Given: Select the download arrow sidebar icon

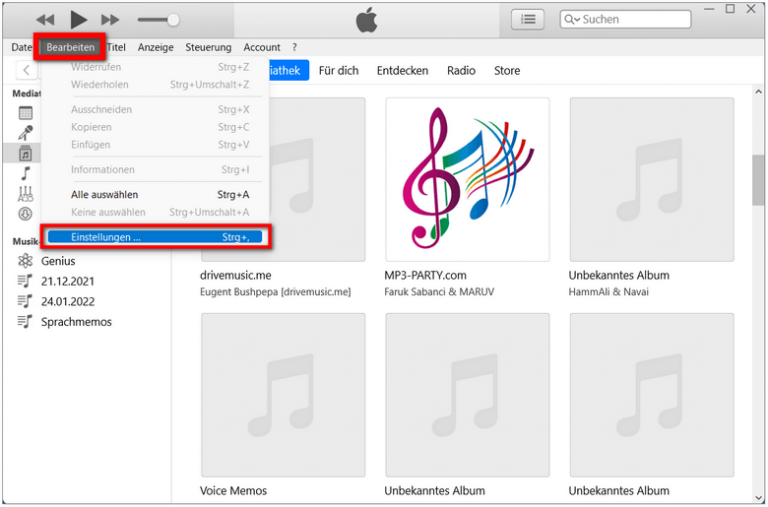Looking at the screenshot, I should click(x=25, y=214).
